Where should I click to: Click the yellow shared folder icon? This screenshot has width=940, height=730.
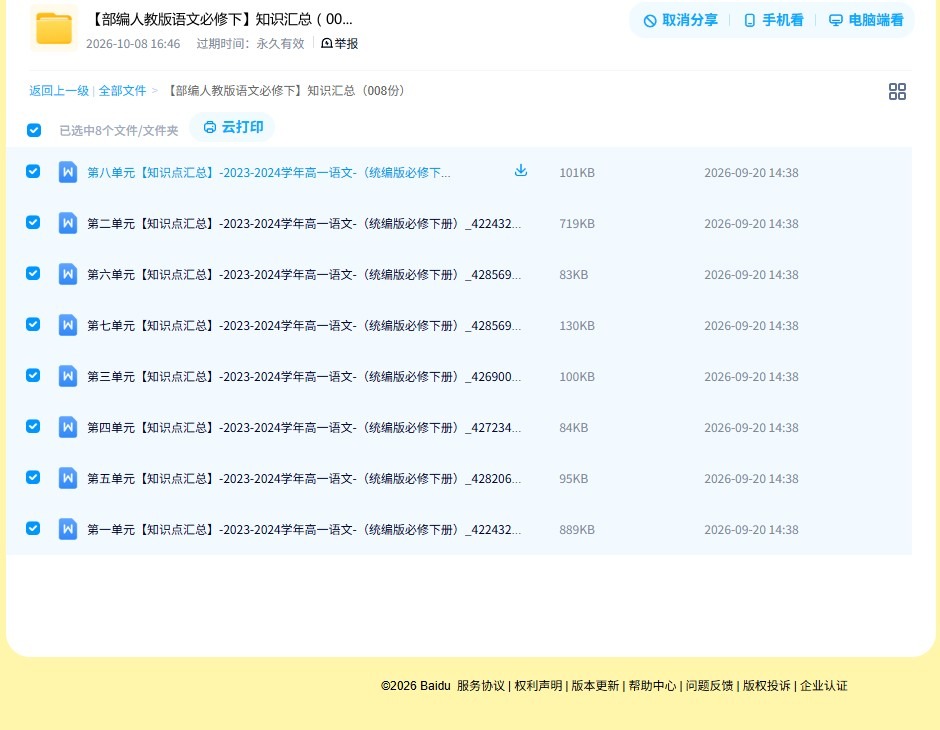(x=54, y=28)
